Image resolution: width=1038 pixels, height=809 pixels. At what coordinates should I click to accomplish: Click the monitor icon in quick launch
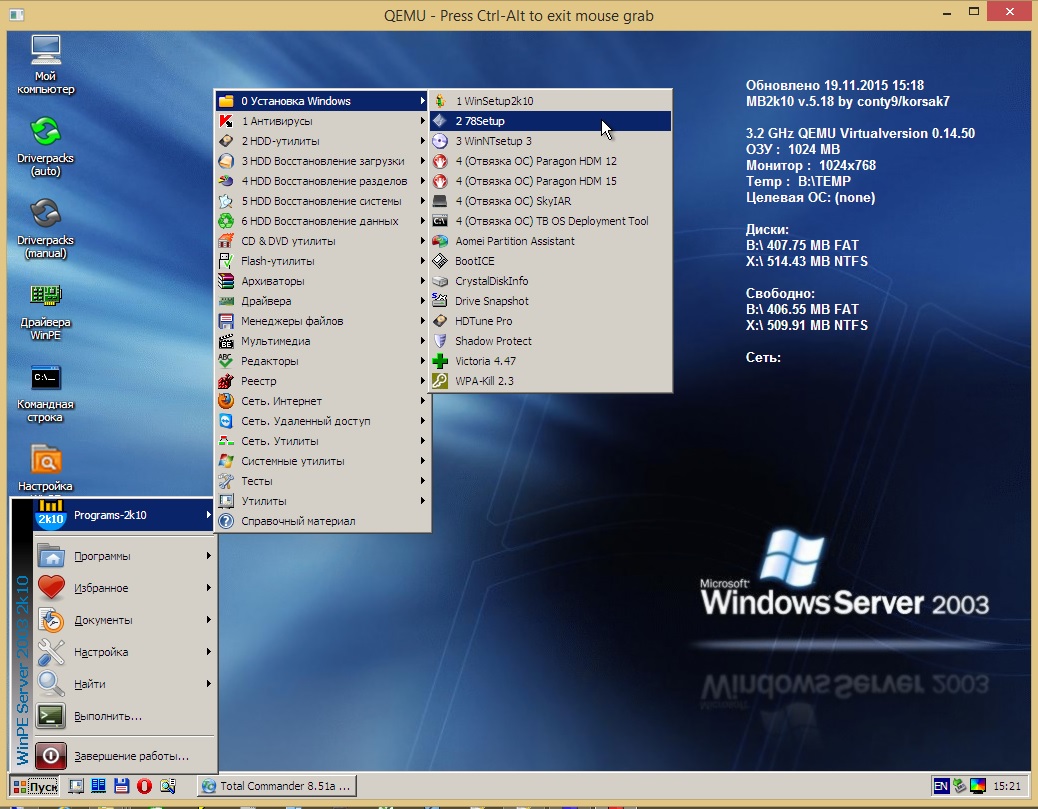pyautogui.click(x=76, y=786)
